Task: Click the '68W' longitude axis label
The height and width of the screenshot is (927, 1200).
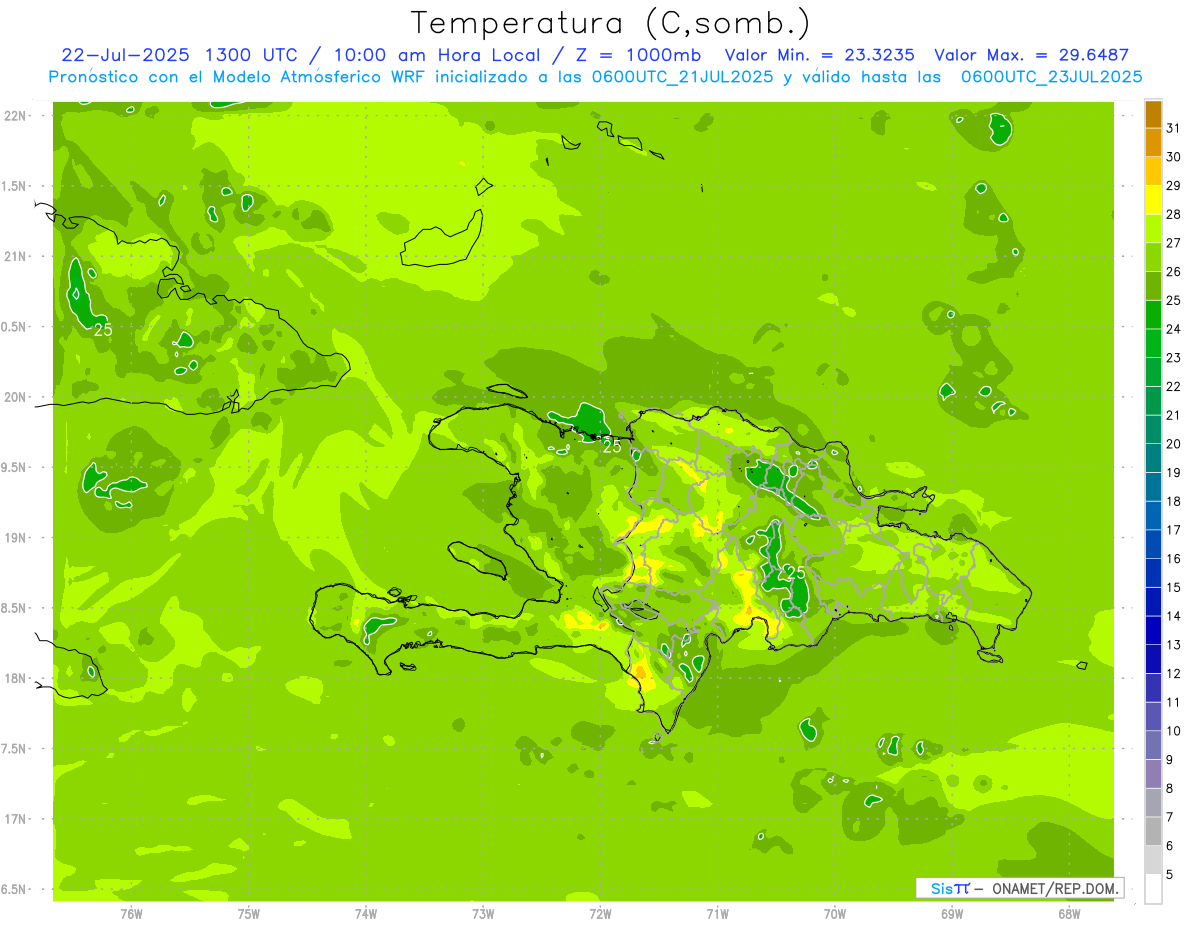Action: pyautogui.click(x=1069, y=914)
